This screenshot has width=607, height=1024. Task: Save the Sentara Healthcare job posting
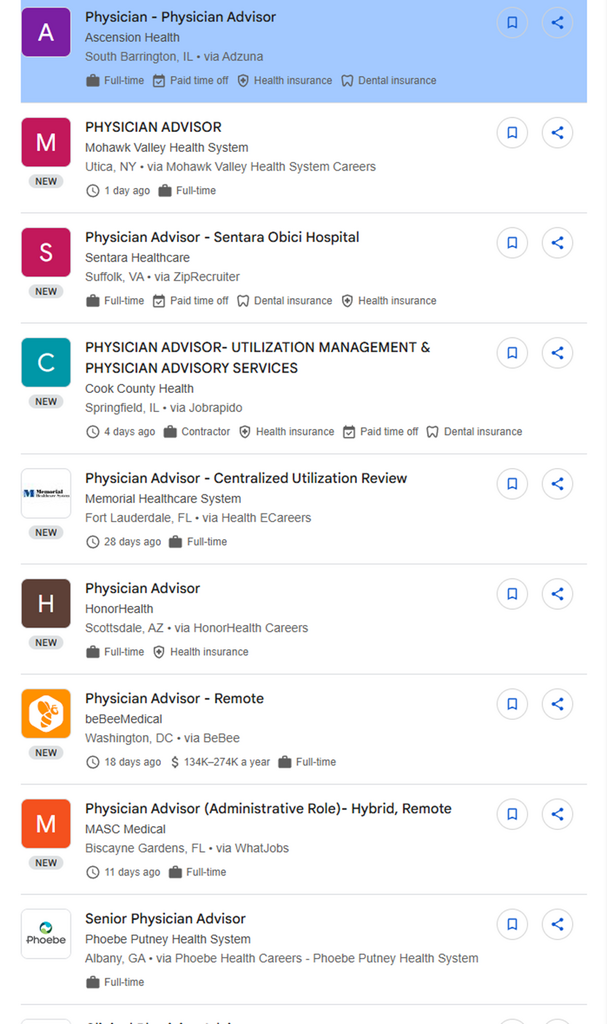[512, 243]
